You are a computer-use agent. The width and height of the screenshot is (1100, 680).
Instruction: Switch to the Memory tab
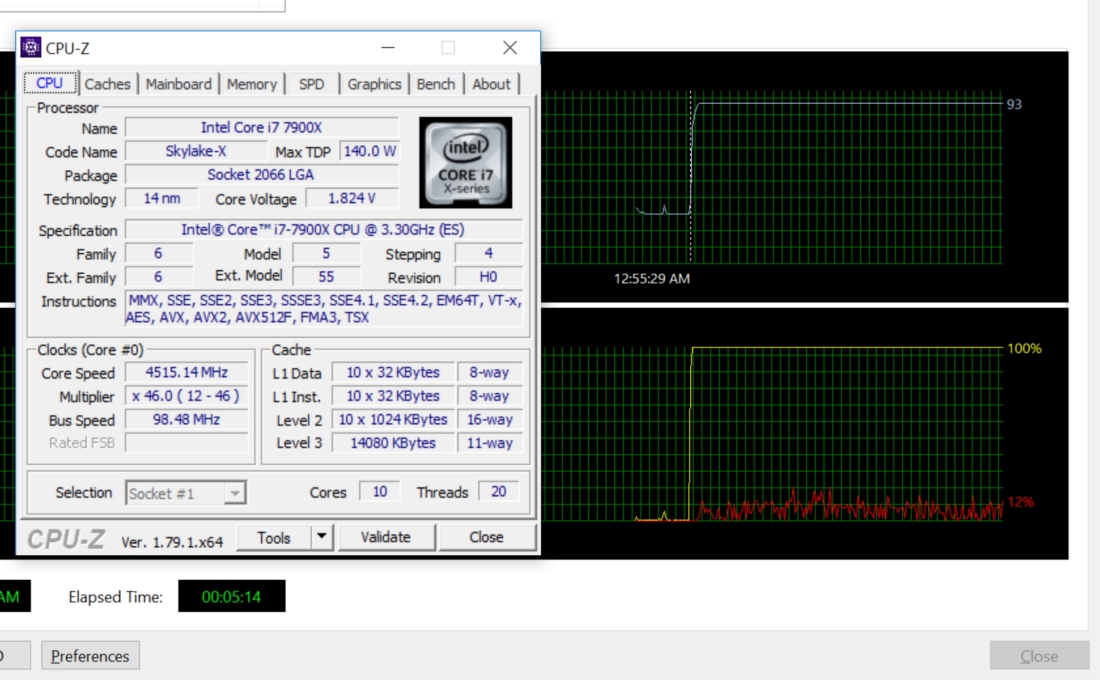(252, 84)
